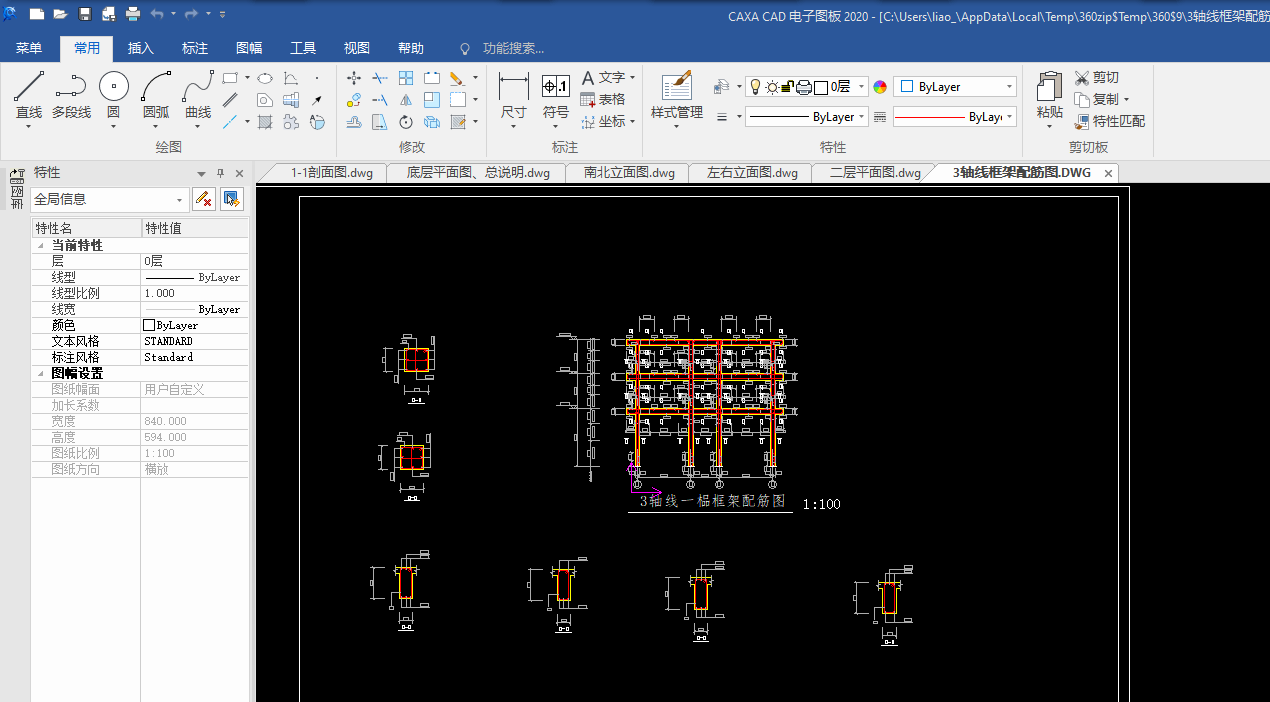Collapse the 图幅设置 section
This screenshot has height=702, width=1270.
(40, 373)
